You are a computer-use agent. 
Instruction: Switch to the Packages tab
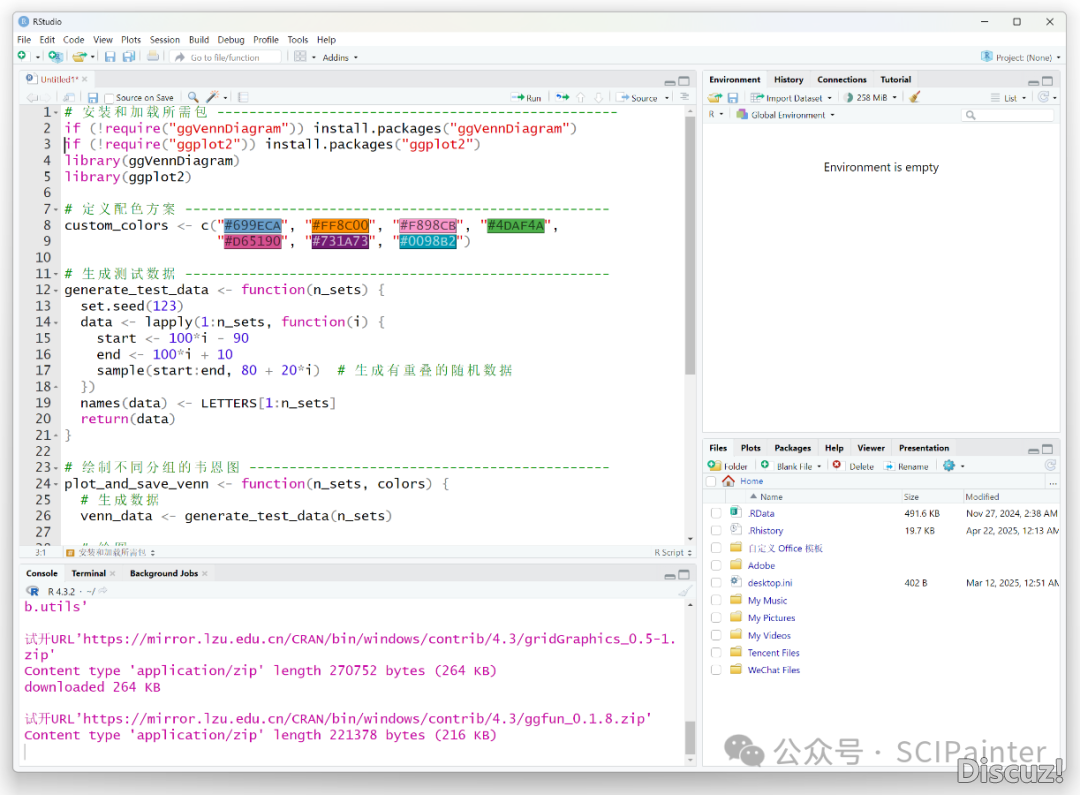click(792, 448)
